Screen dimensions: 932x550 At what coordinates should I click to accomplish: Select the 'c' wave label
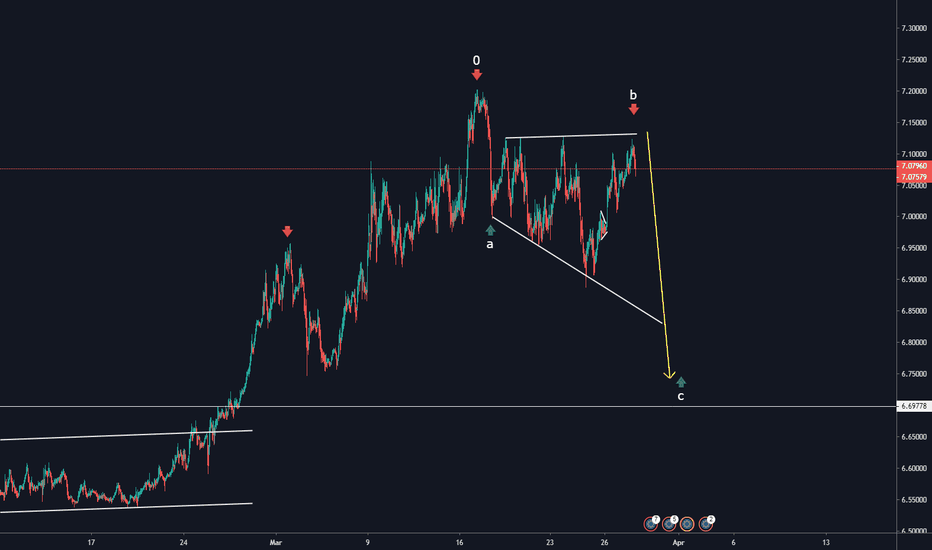681,396
